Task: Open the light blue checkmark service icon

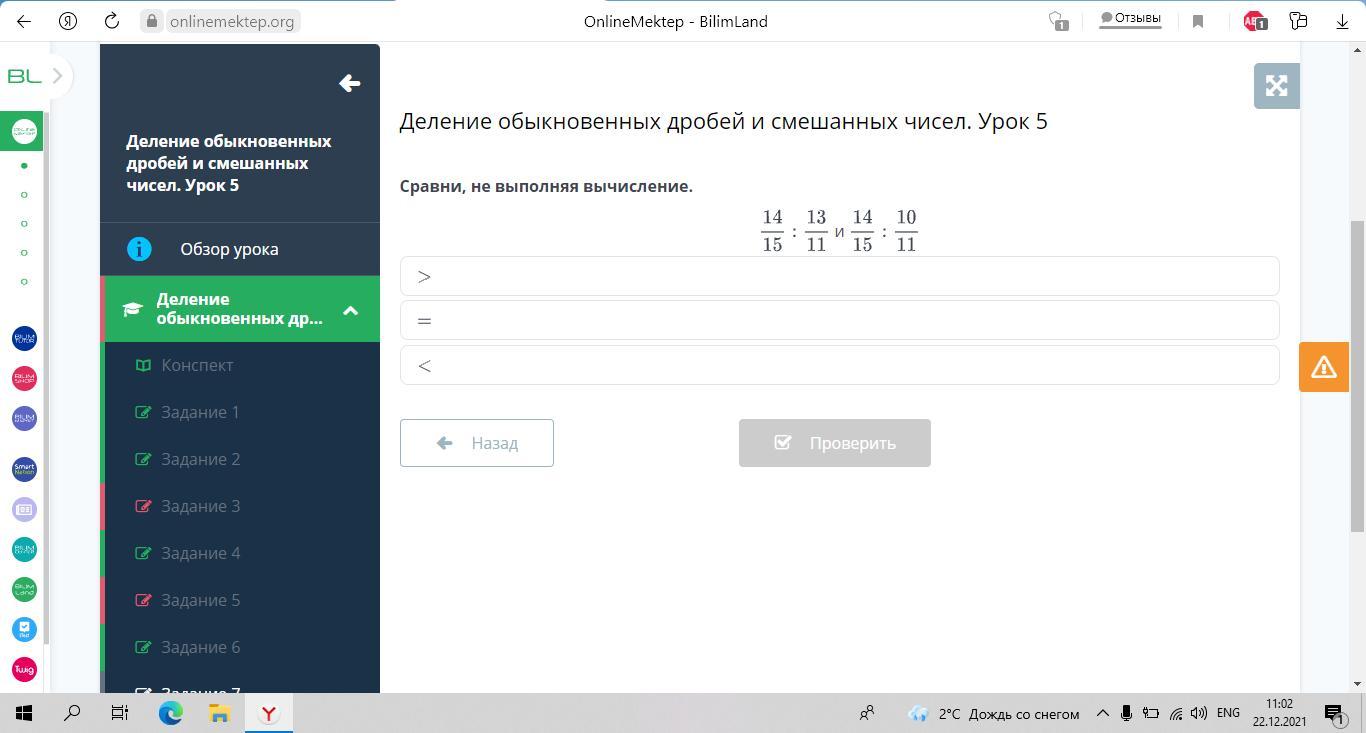Action: [x=24, y=629]
